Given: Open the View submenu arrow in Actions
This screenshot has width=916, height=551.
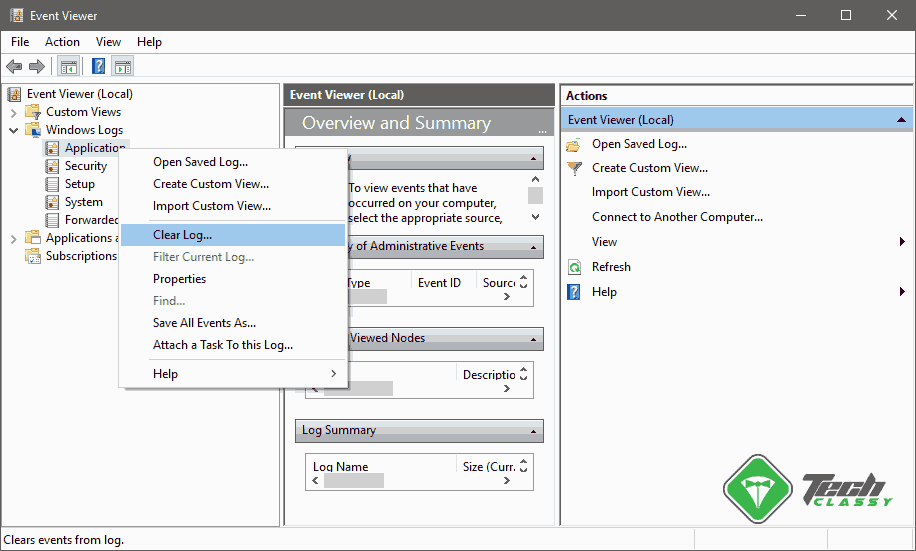Looking at the screenshot, I should coord(903,242).
